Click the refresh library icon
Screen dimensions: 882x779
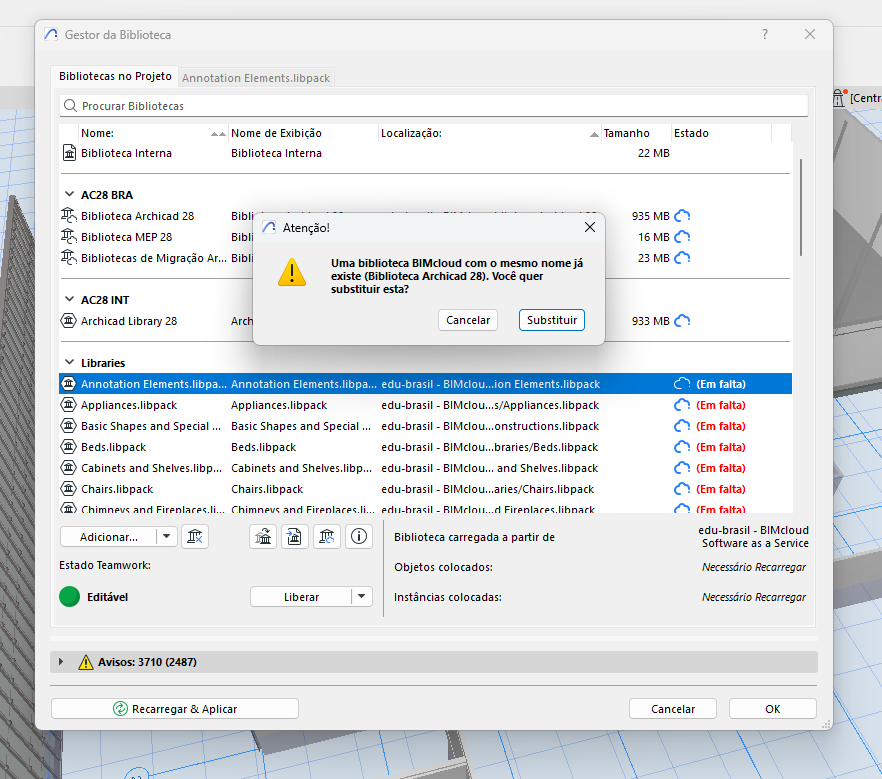(x=326, y=537)
